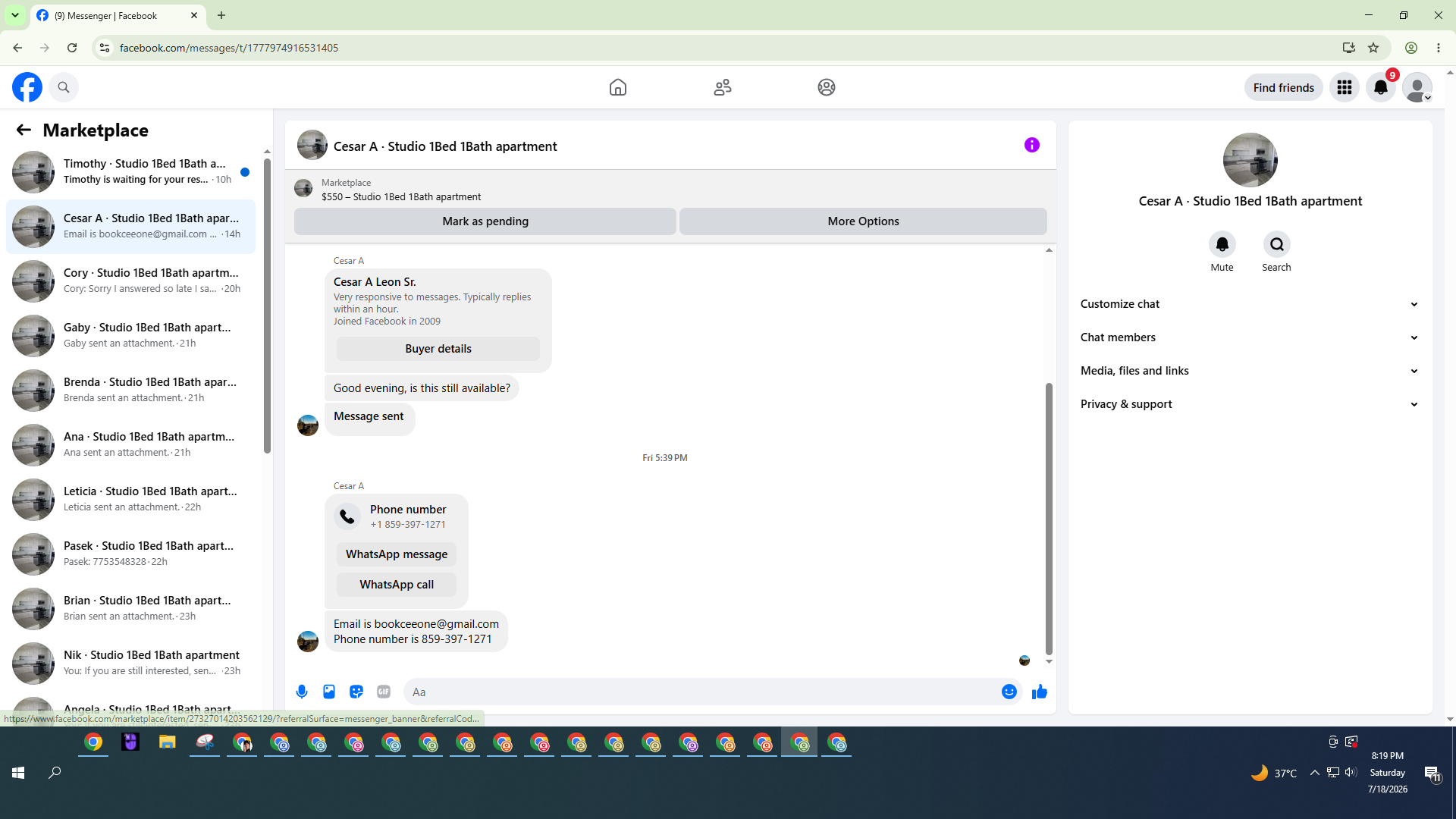Open a new browser tab
The image size is (1456, 819).
(x=221, y=15)
